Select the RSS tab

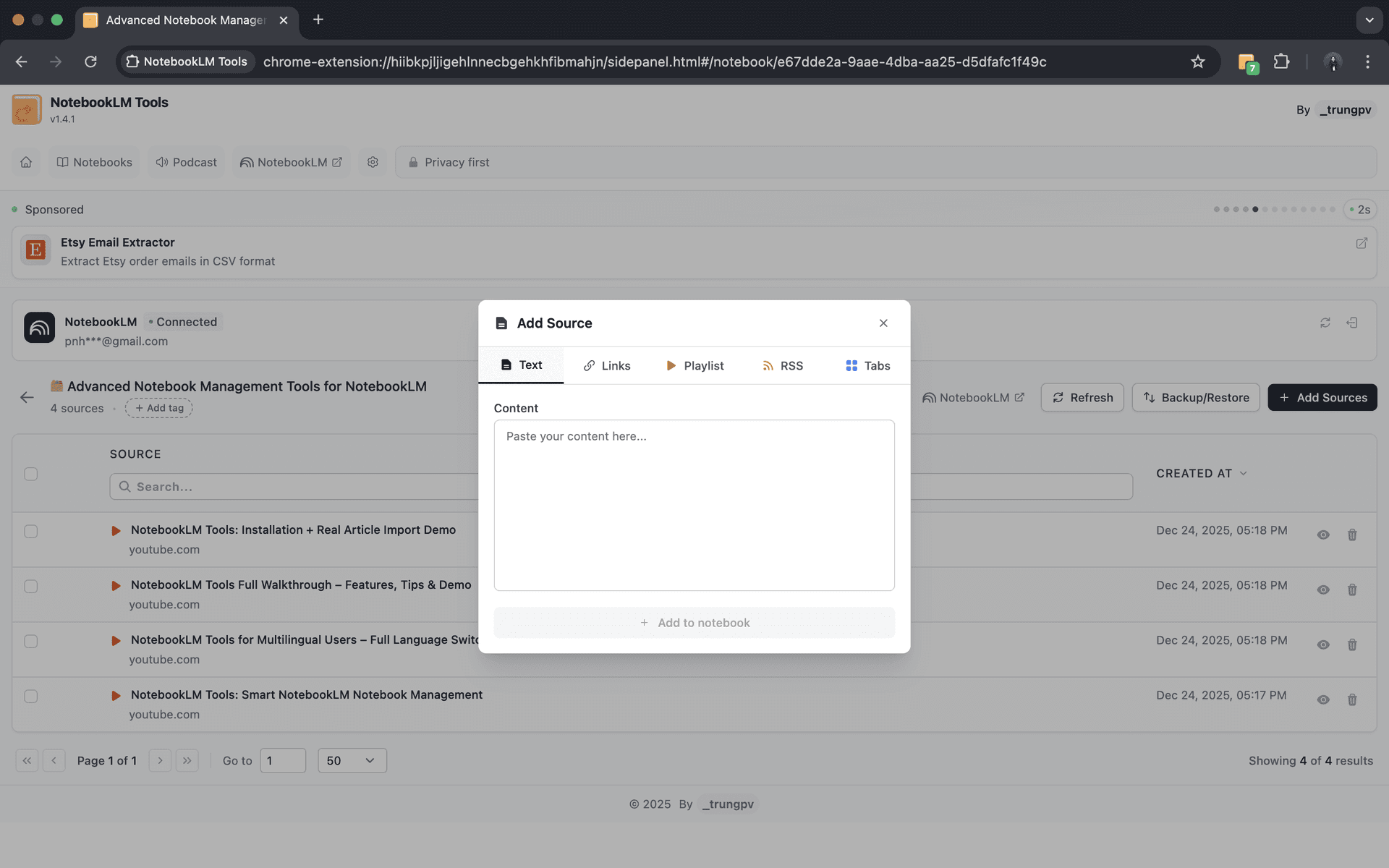point(783,365)
